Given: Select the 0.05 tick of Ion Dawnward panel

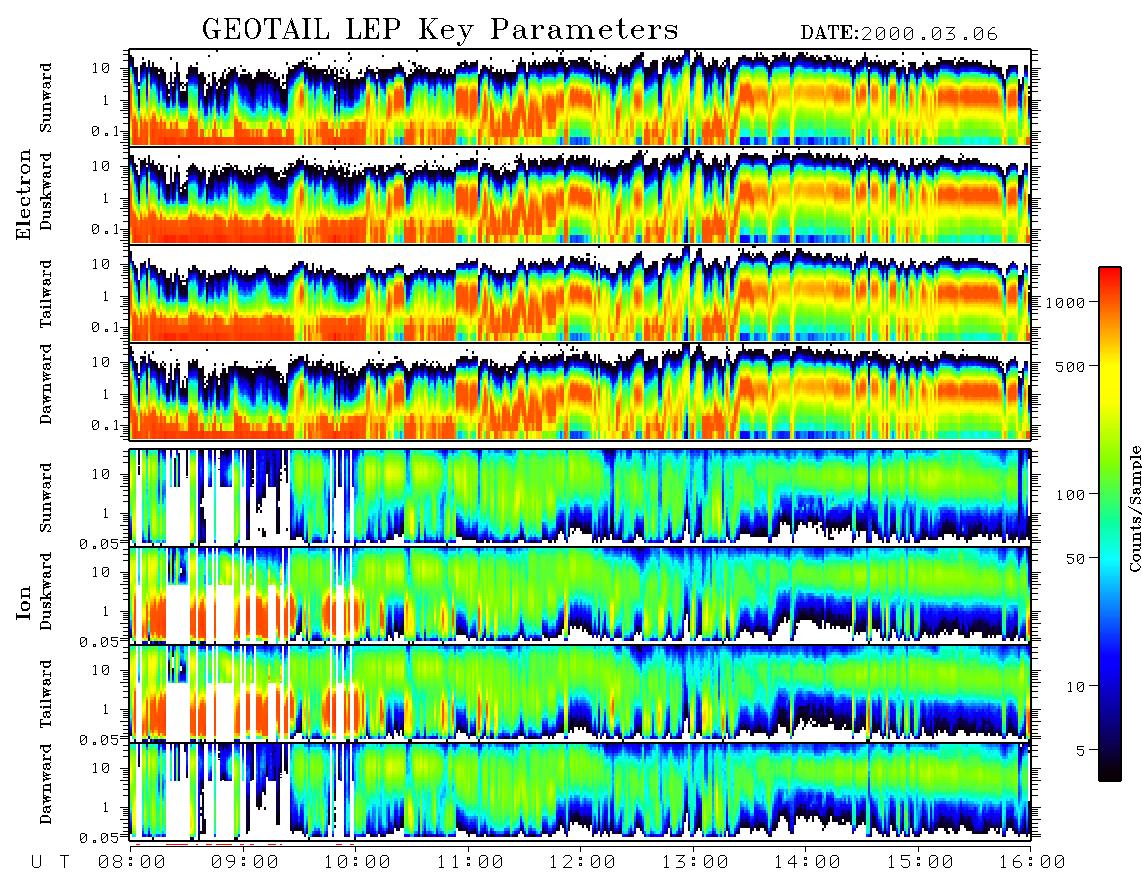Looking at the screenshot, I should point(99,838).
